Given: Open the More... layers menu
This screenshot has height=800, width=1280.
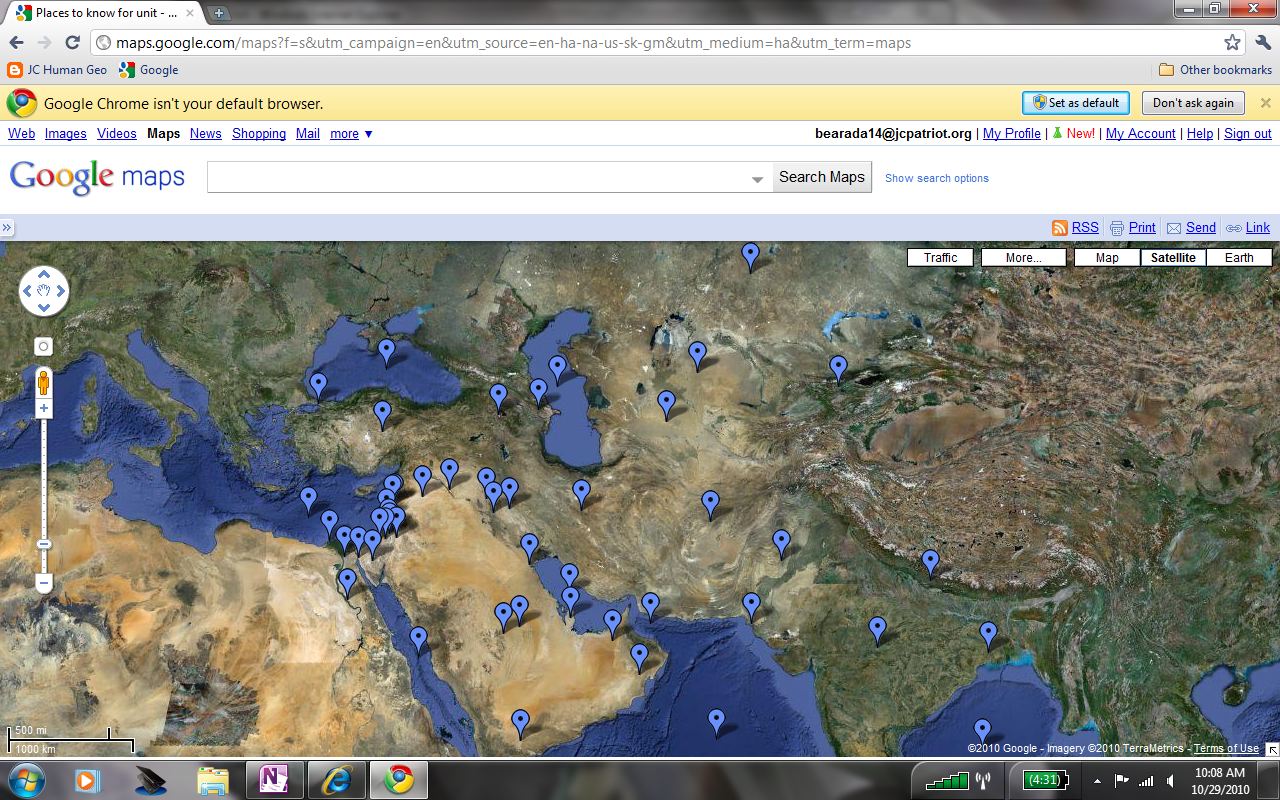Looking at the screenshot, I should click(x=1023, y=258).
